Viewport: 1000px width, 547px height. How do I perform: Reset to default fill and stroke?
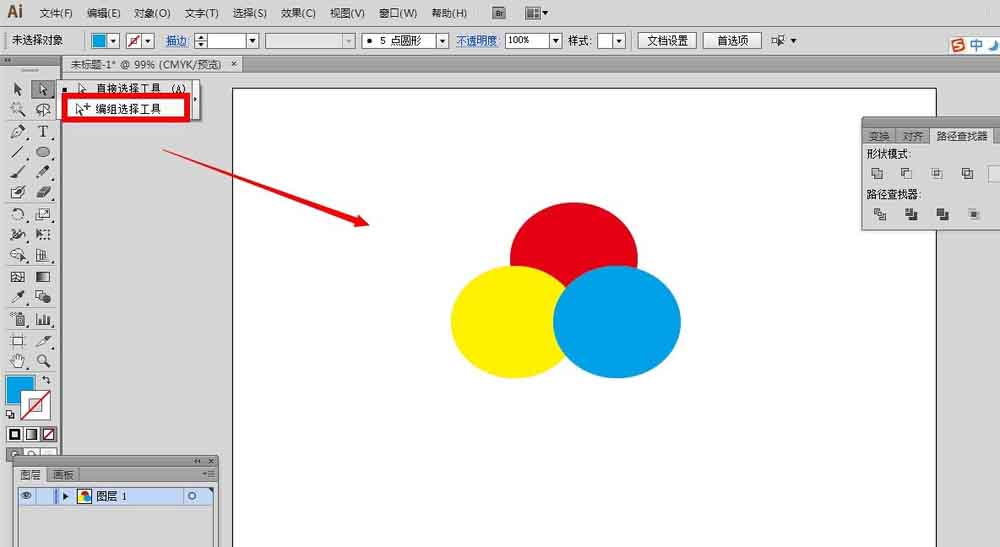click(10, 414)
